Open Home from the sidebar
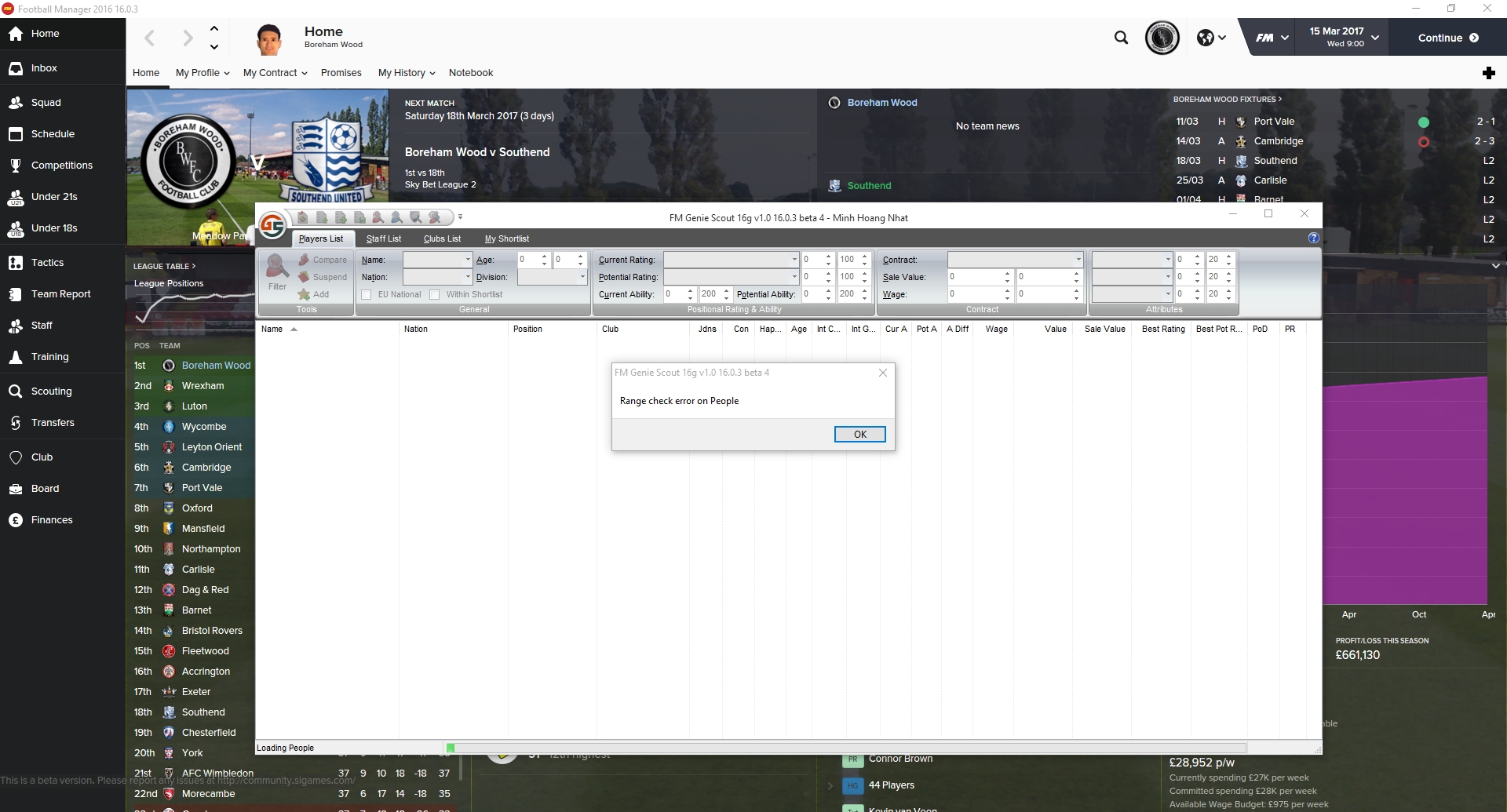The height and width of the screenshot is (812, 1507). click(63, 34)
